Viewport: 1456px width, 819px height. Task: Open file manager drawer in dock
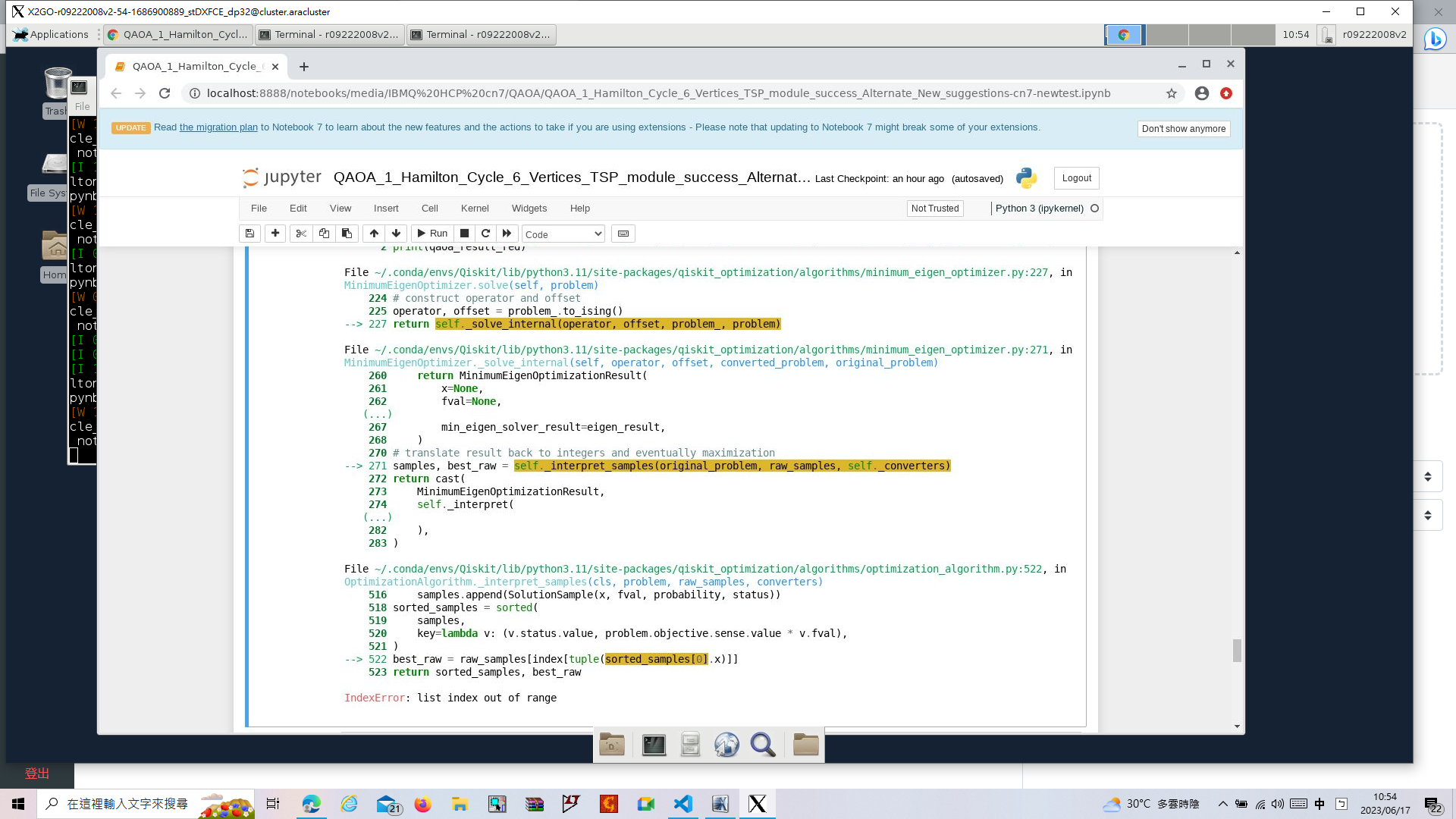[x=690, y=745]
